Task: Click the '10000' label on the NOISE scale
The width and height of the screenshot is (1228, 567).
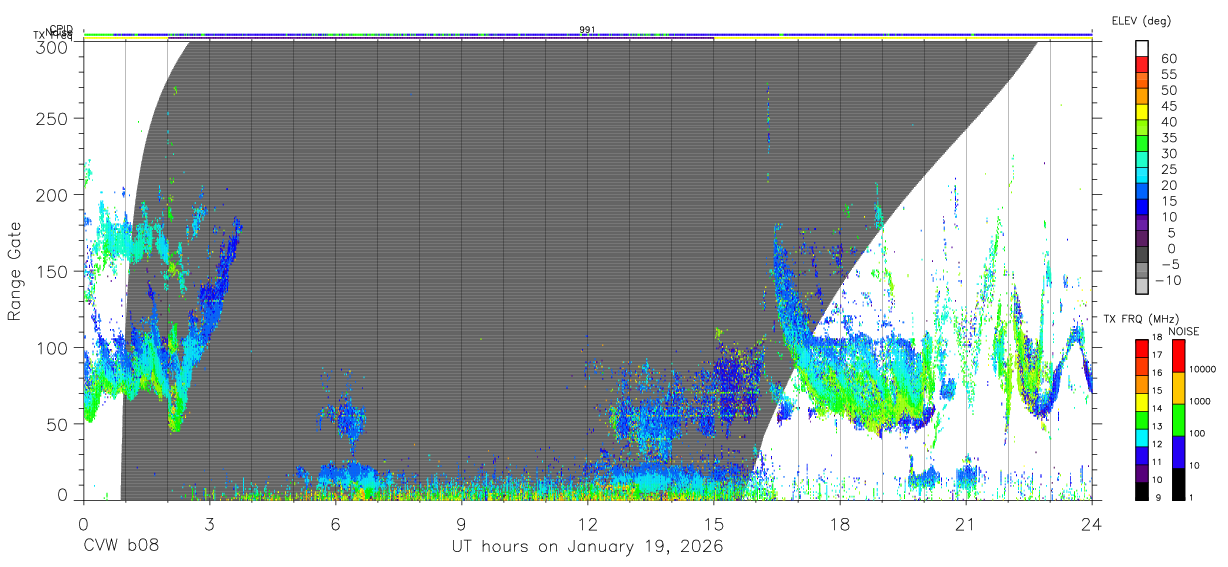Action: click(x=1203, y=369)
